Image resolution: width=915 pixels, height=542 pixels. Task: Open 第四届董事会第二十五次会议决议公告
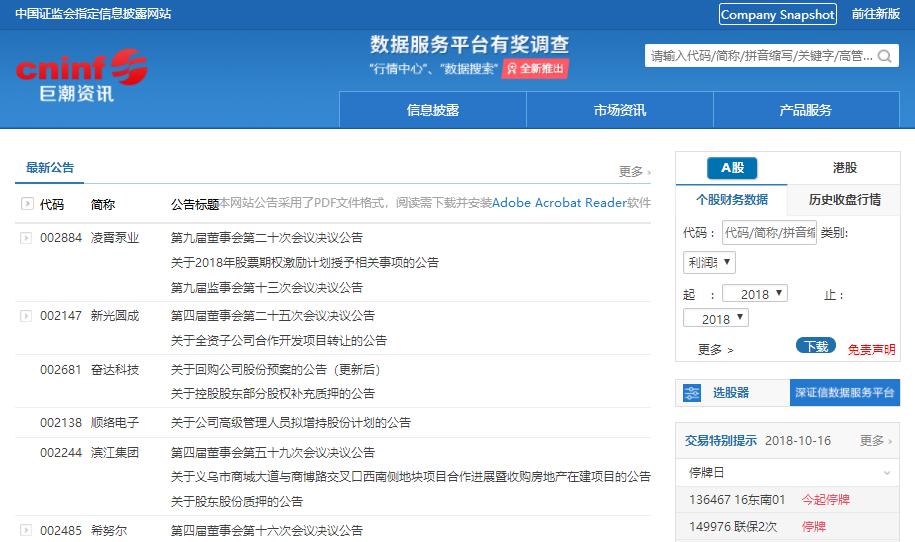tap(273, 316)
